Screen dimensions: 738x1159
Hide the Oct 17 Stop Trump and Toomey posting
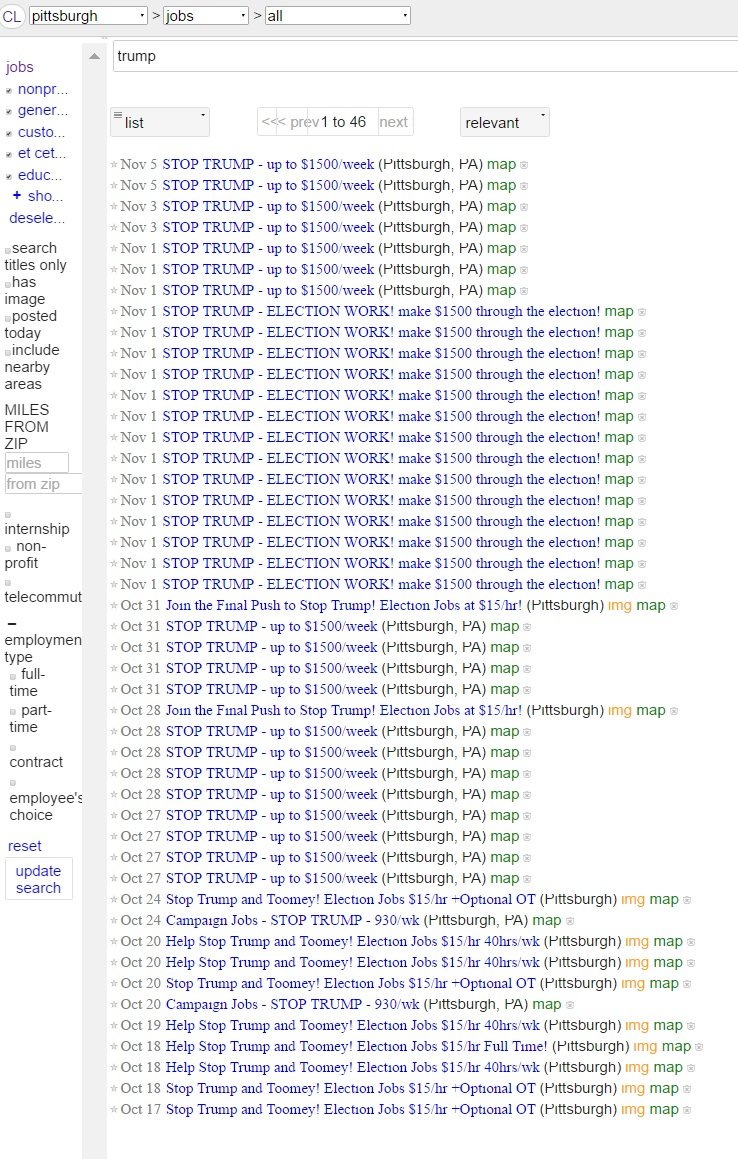coord(686,1110)
